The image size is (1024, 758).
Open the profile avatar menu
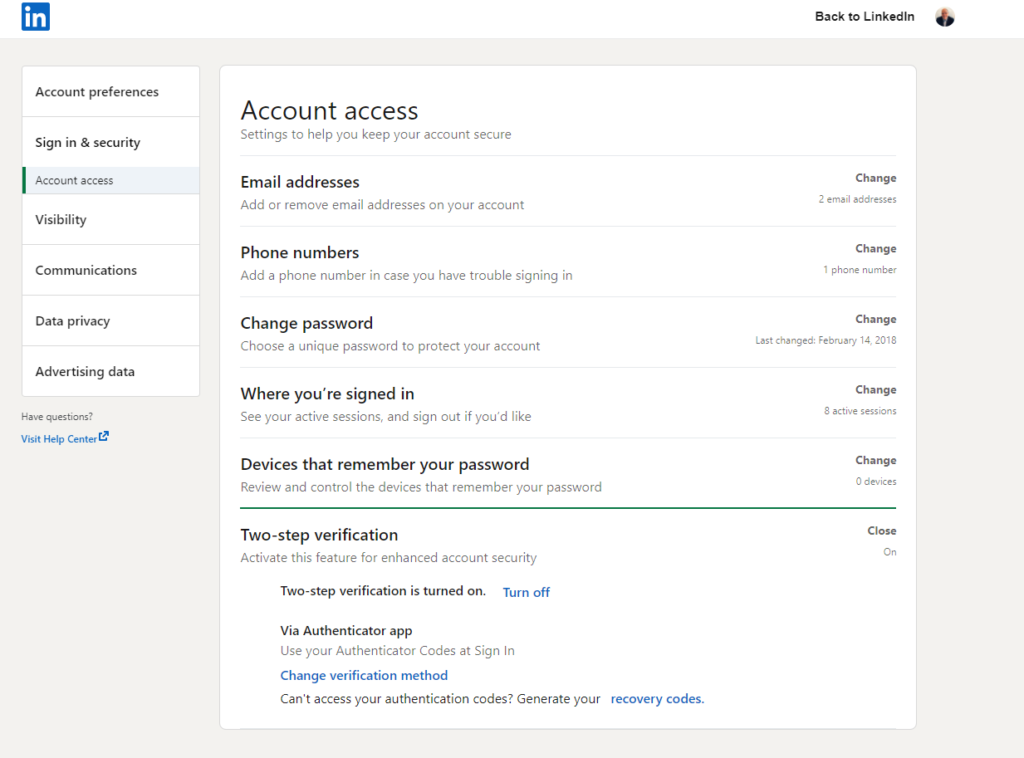pyautogui.click(x=944, y=17)
